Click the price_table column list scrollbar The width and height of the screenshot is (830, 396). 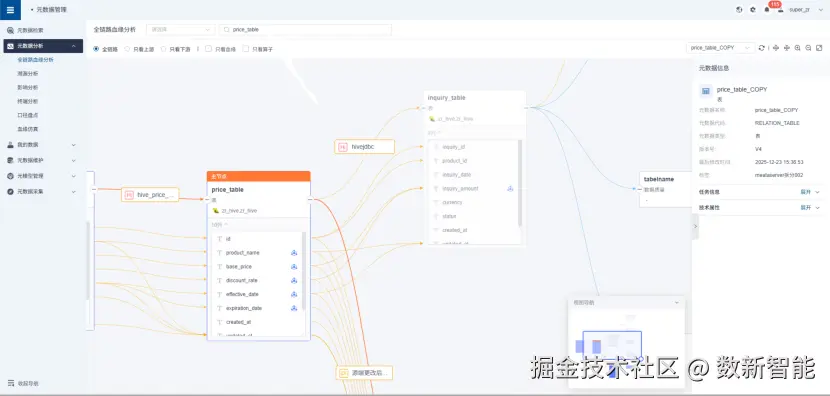tap(304, 271)
